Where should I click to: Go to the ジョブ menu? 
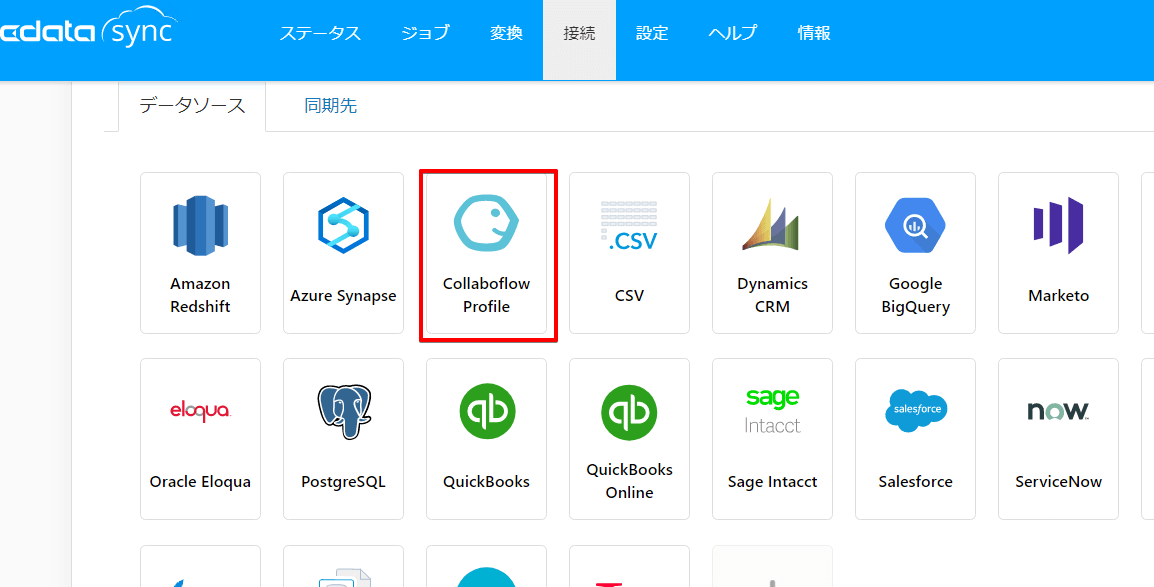pyautogui.click(x=425, y=33)
